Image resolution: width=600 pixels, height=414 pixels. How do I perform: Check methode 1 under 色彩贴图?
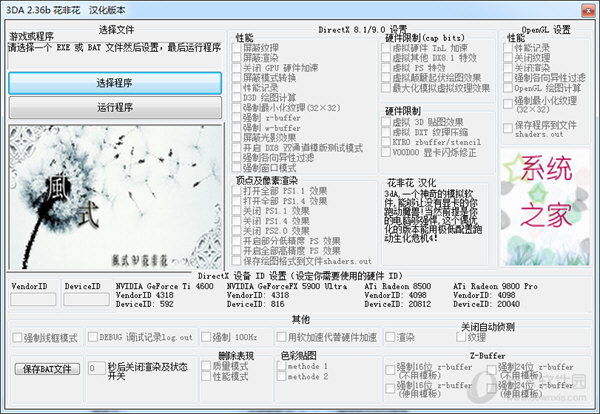click(x=282, y=366)
